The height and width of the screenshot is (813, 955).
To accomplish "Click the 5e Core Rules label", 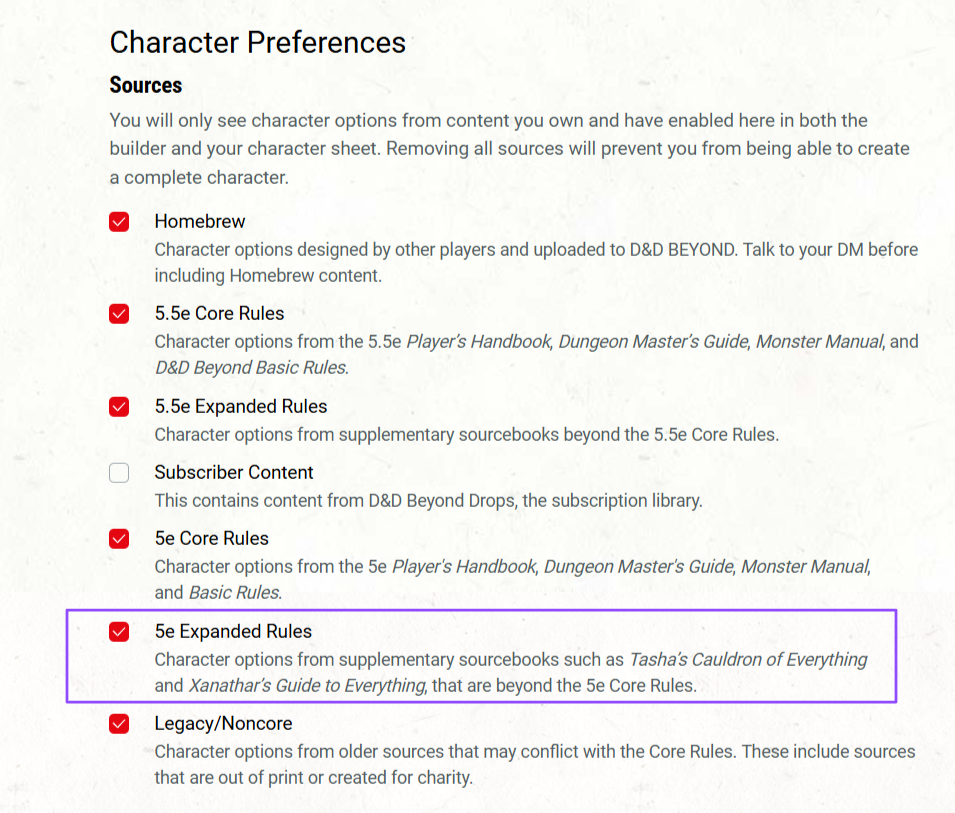I will 211,538.
